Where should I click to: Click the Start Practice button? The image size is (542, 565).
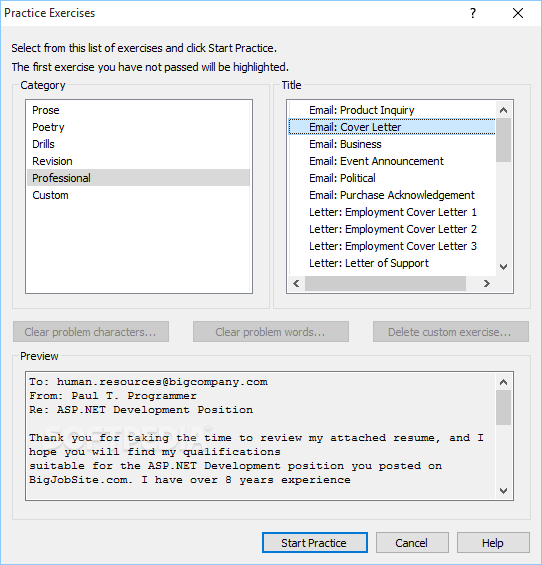pyautogui.click(x=315, y=543)
